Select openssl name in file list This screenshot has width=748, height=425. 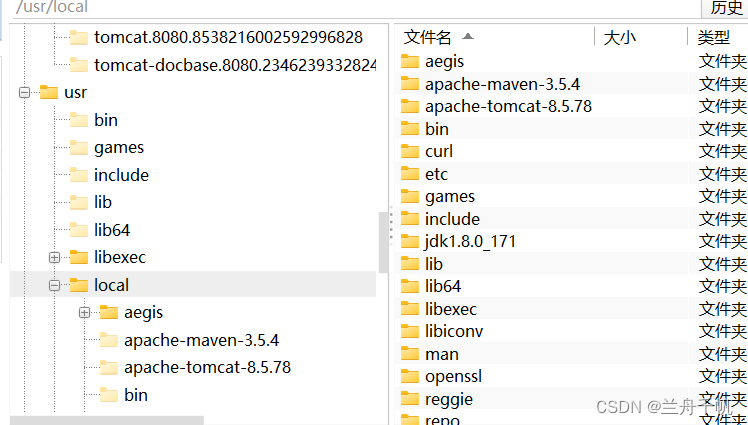(x=453, y=377)
